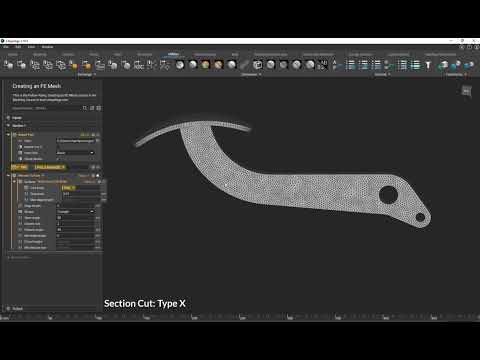
Task: Collapse the Import Part block
Action: coord(8,135)
